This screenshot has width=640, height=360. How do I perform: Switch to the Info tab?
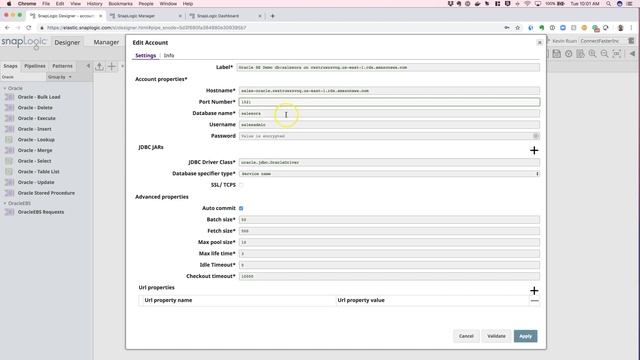[169, 56]
